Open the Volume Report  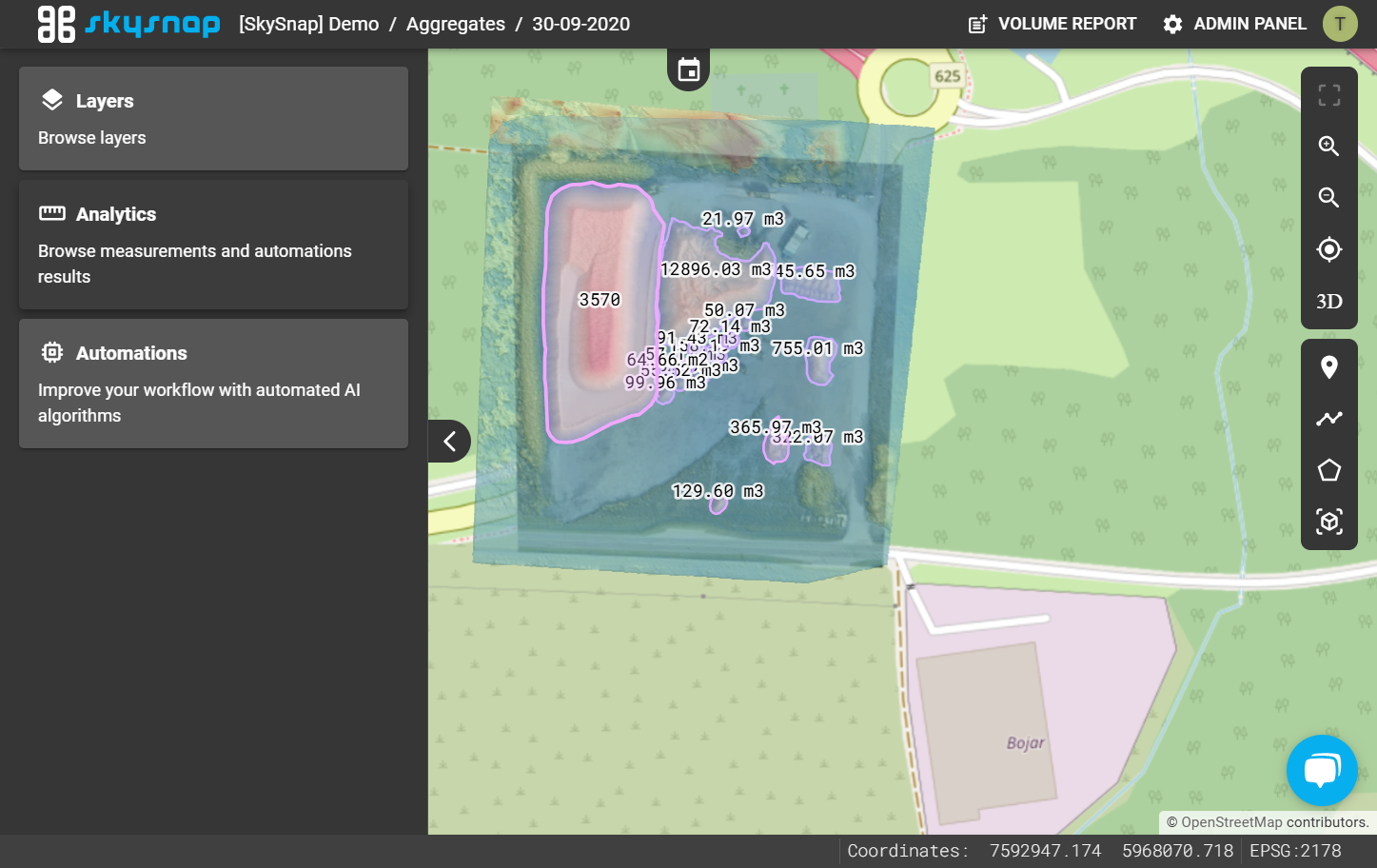coord(1052,24)
